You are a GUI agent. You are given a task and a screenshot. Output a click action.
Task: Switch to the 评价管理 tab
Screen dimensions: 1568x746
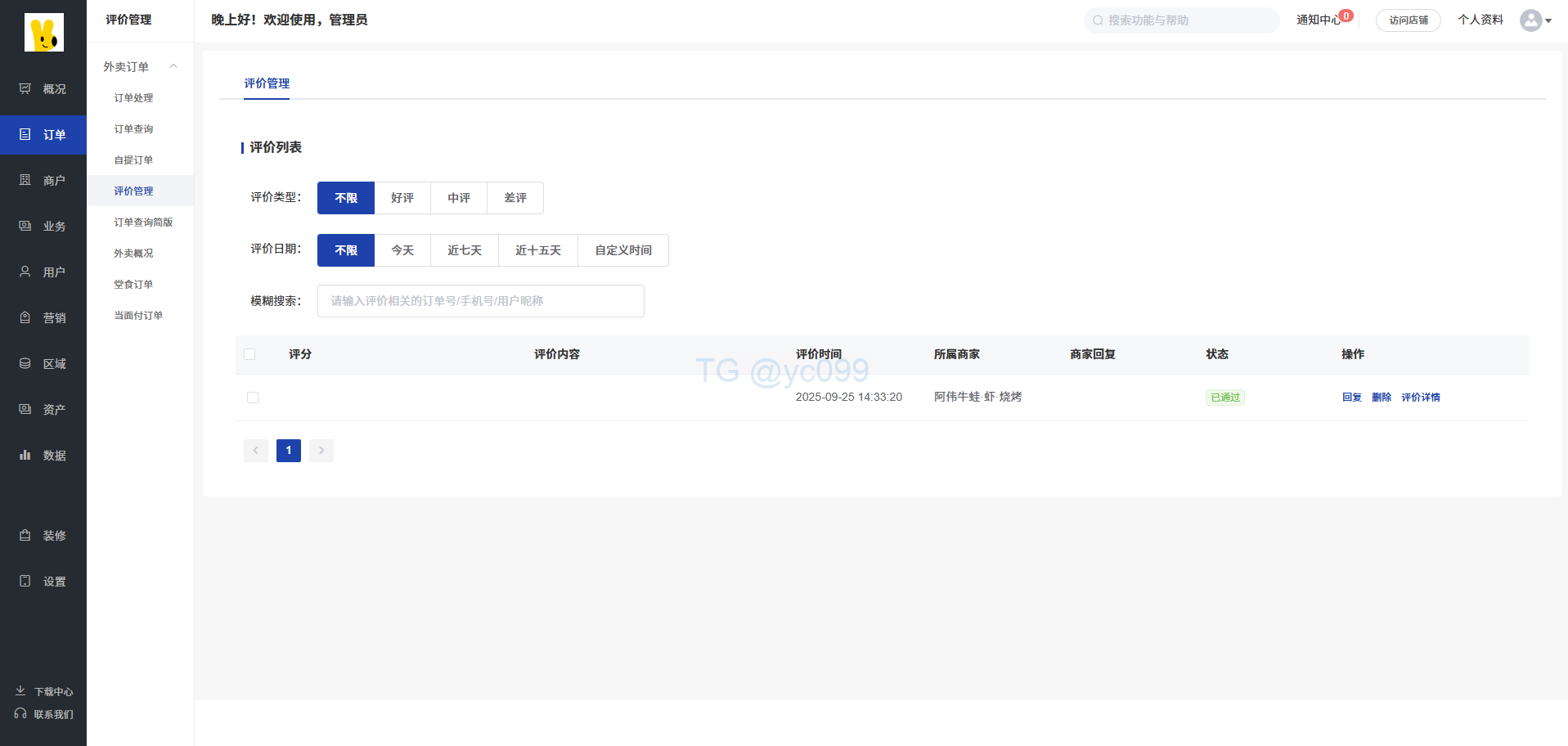pyautogui.click(x=267, y=83)
